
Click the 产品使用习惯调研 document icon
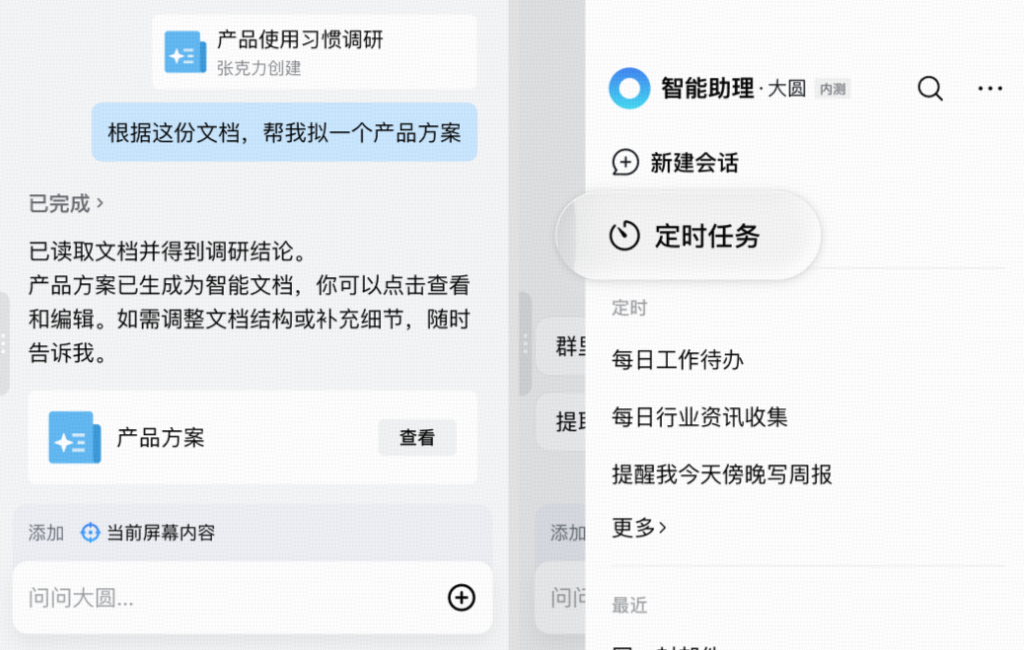(185, 52)
